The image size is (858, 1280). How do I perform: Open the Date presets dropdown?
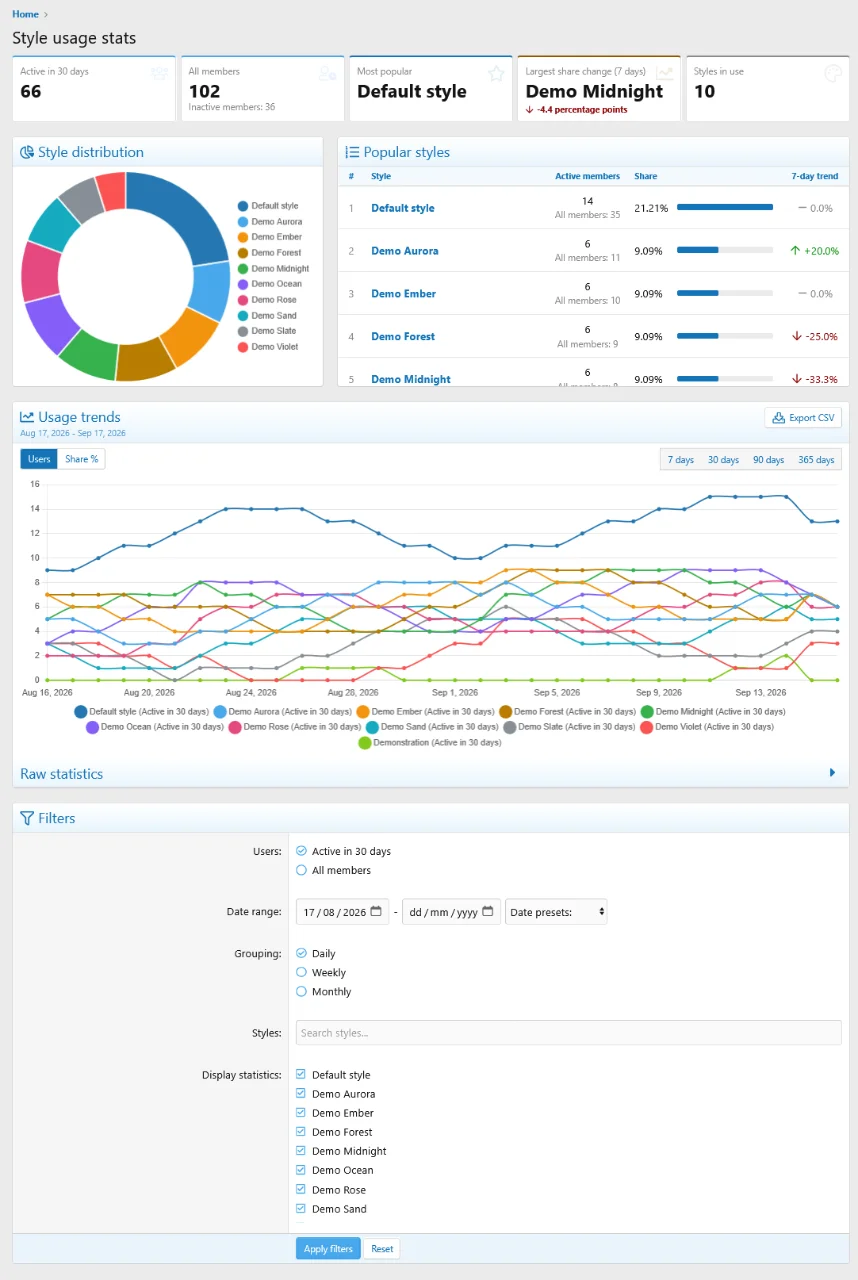coord(556,912)
